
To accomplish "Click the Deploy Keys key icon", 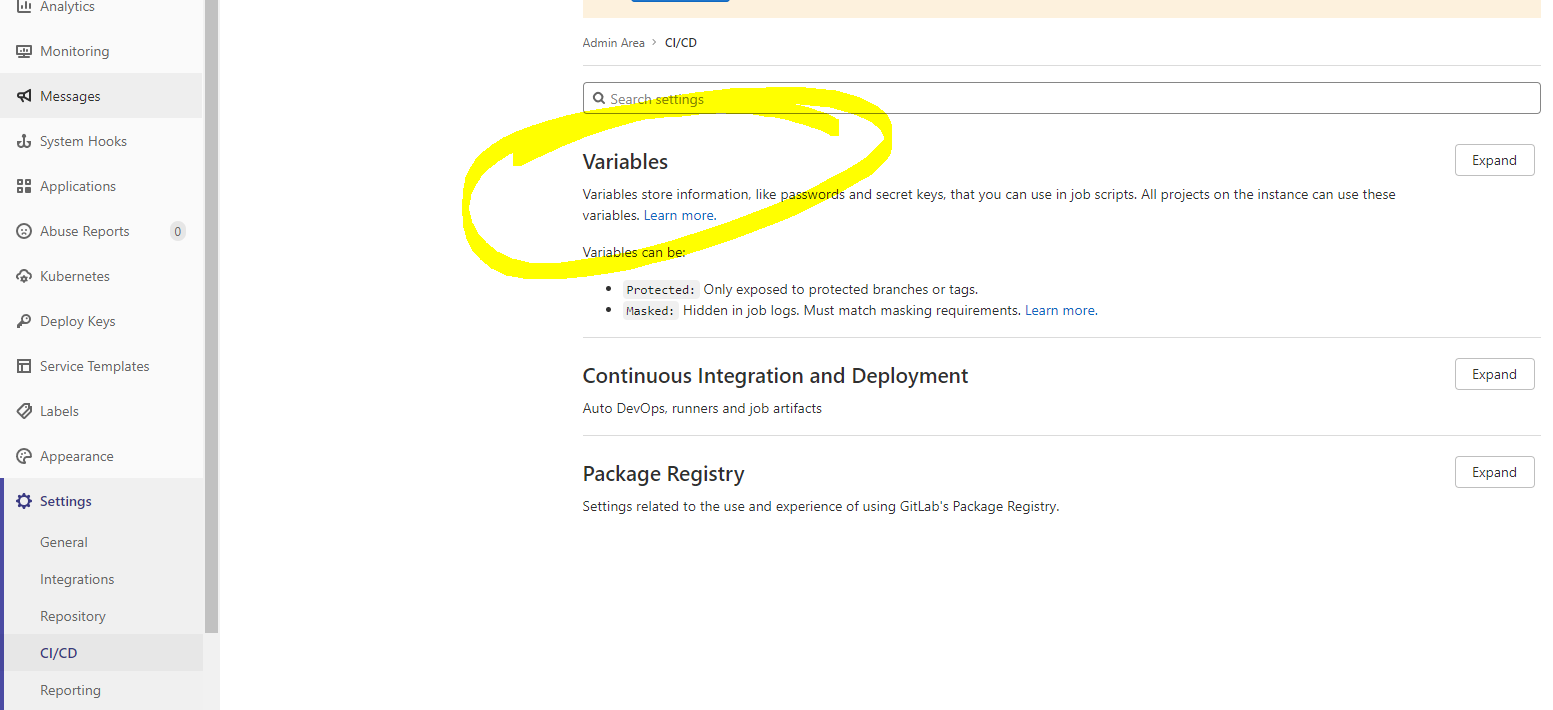I will (x=24, y=321).
